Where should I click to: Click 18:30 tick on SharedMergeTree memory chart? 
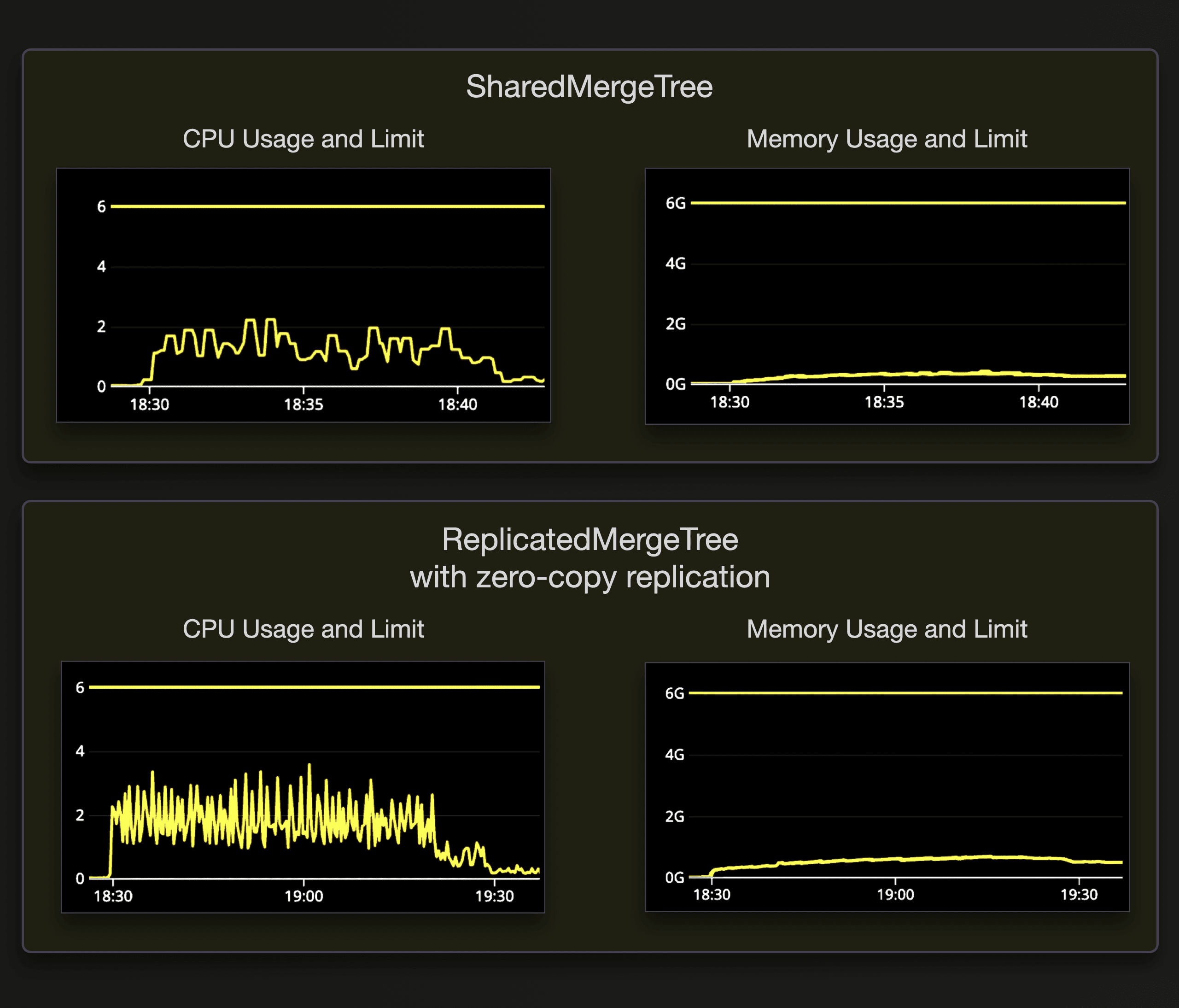click(730, 402)
